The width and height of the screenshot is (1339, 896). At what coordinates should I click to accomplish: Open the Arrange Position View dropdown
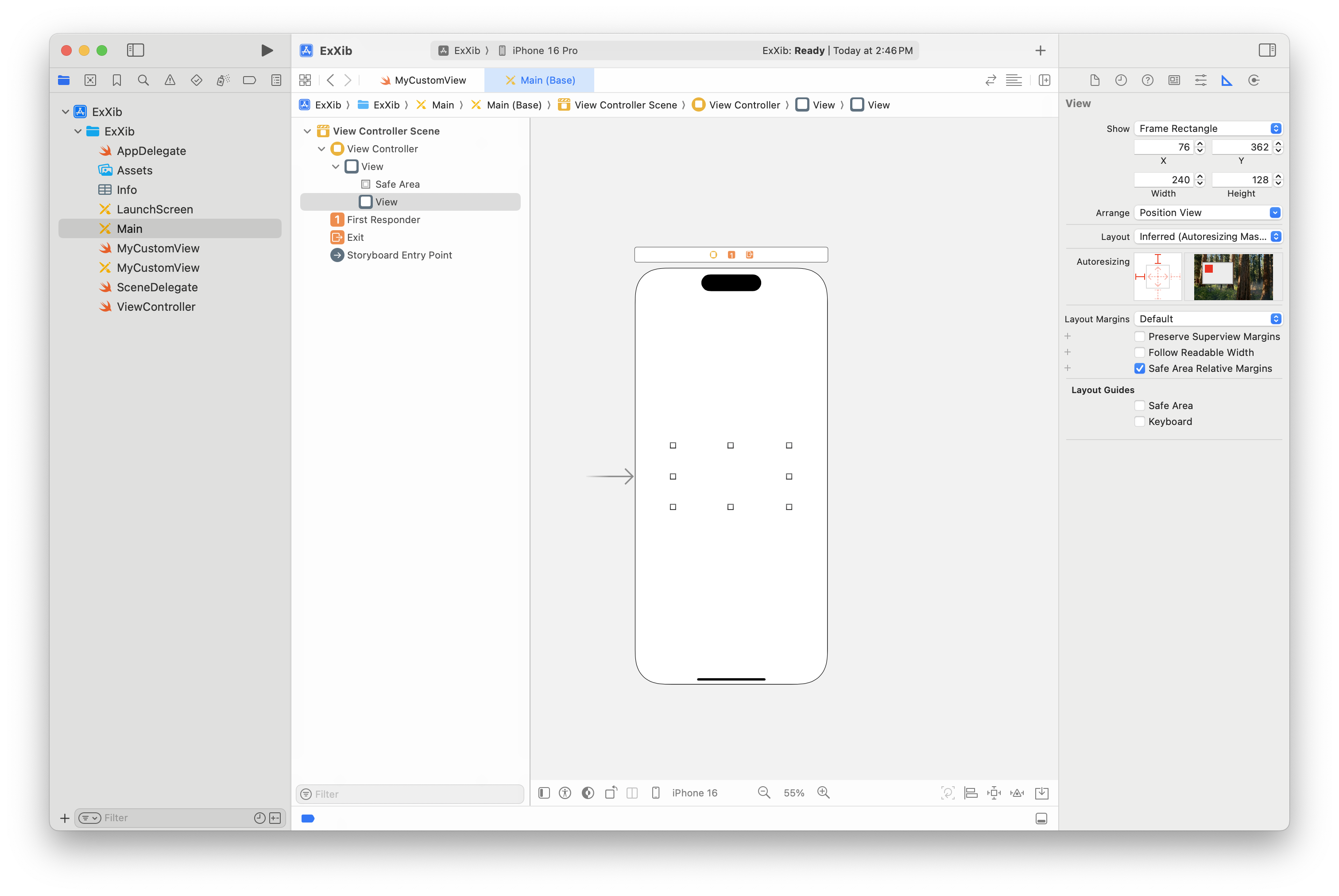tap(1207, 212)
